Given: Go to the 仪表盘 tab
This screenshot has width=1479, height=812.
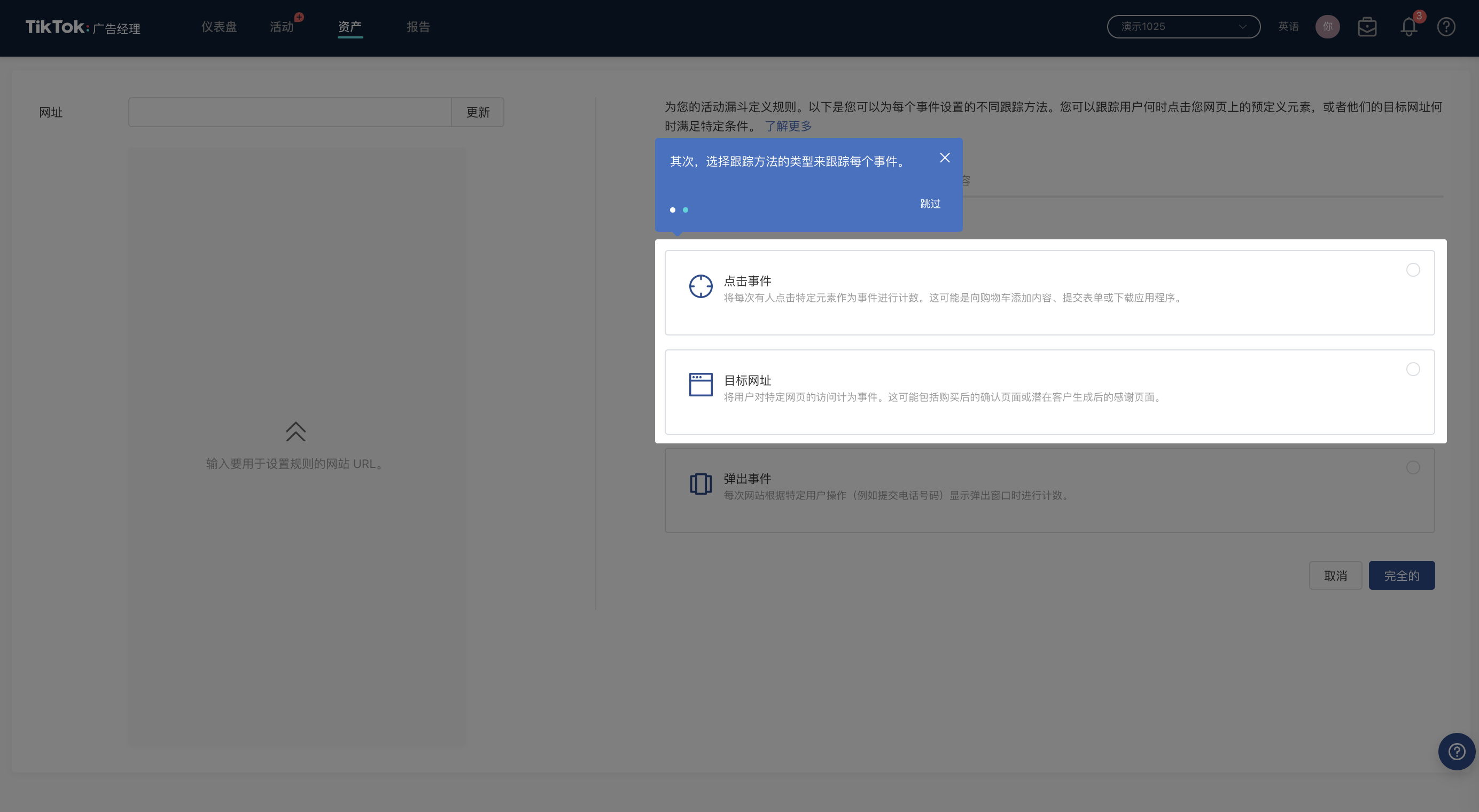Looking at the screenshot, I should (219, 27).
